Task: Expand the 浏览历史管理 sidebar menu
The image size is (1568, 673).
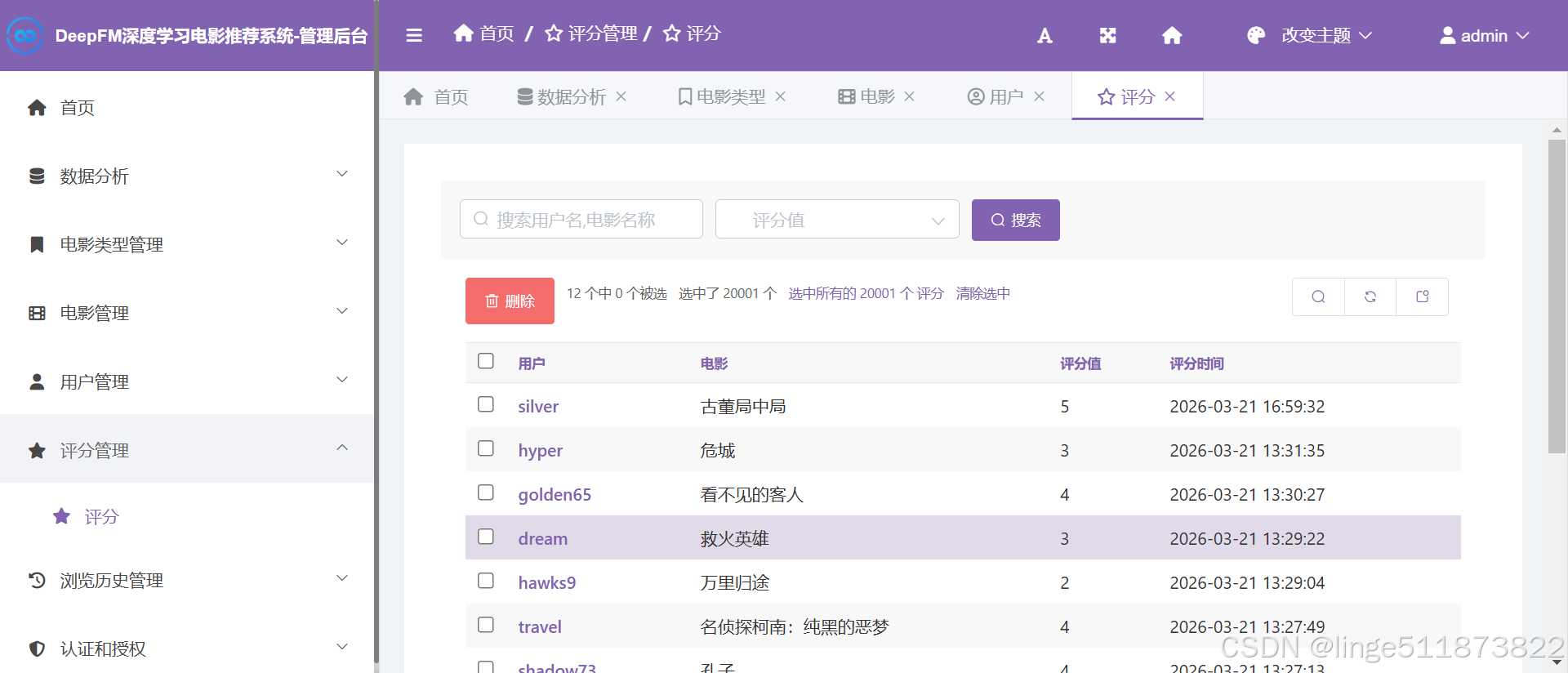Action: (x=342, y=578)
